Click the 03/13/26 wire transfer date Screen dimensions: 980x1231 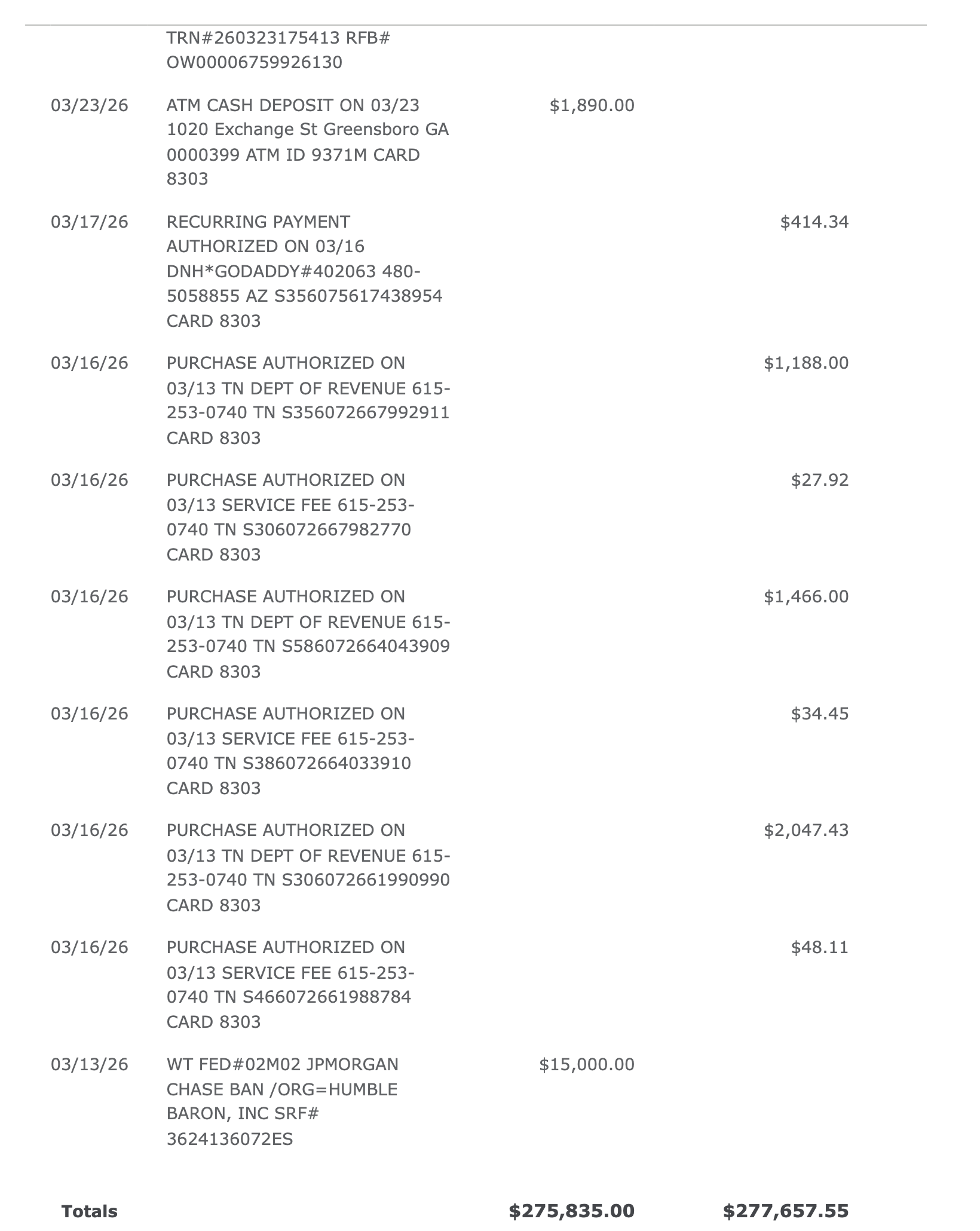click(x=90, y=1065)
